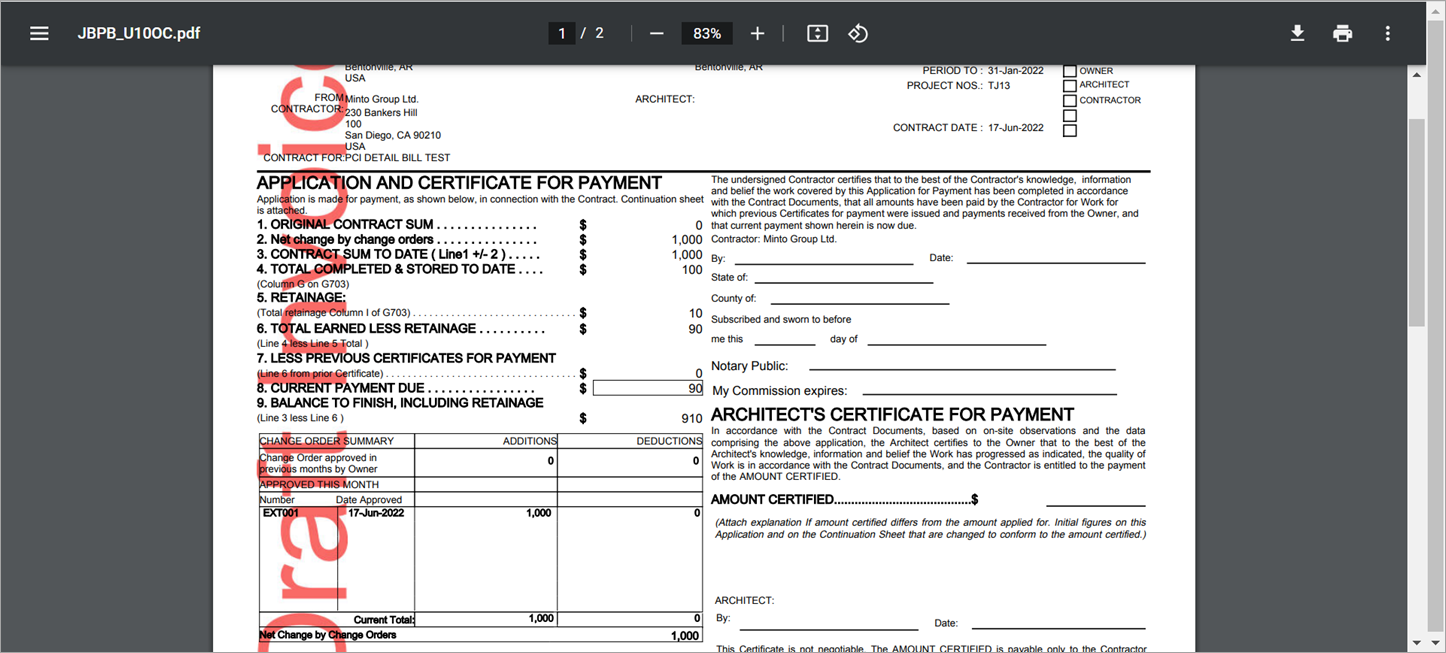Click the My Commission expires label
Viewport: 1446px width, 653px height.
click(779, 391)
